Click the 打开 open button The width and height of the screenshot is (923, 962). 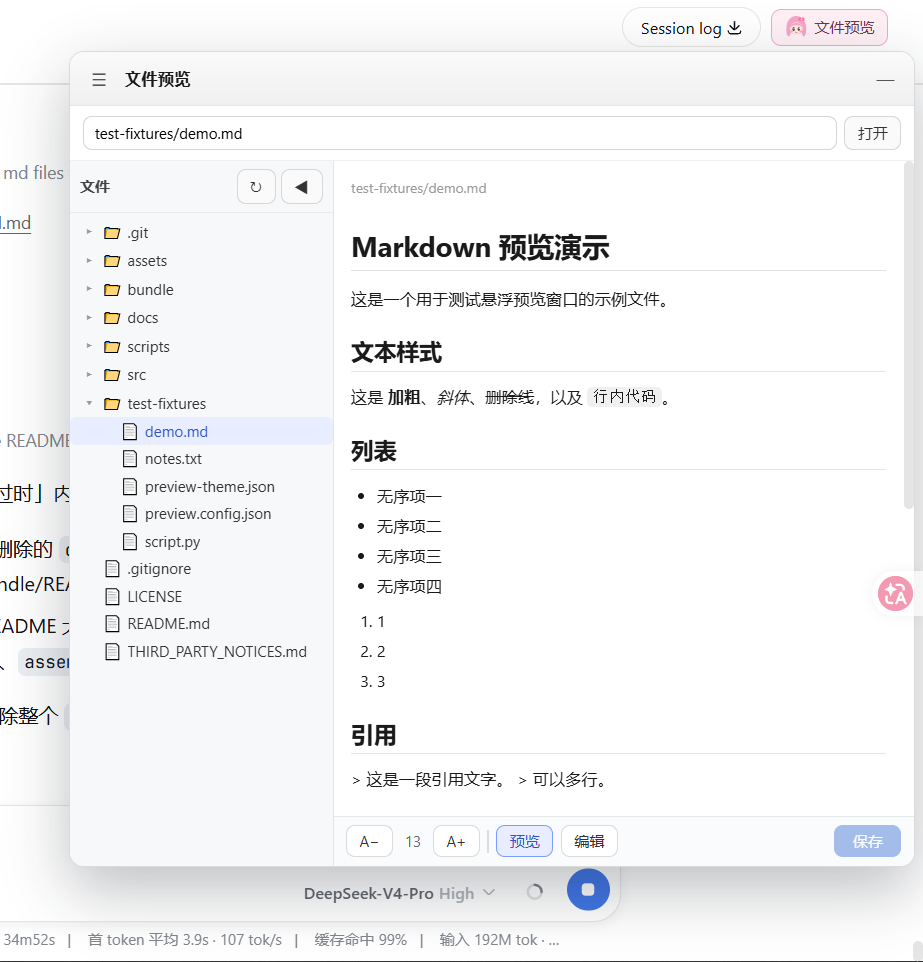tap(872, 133)
